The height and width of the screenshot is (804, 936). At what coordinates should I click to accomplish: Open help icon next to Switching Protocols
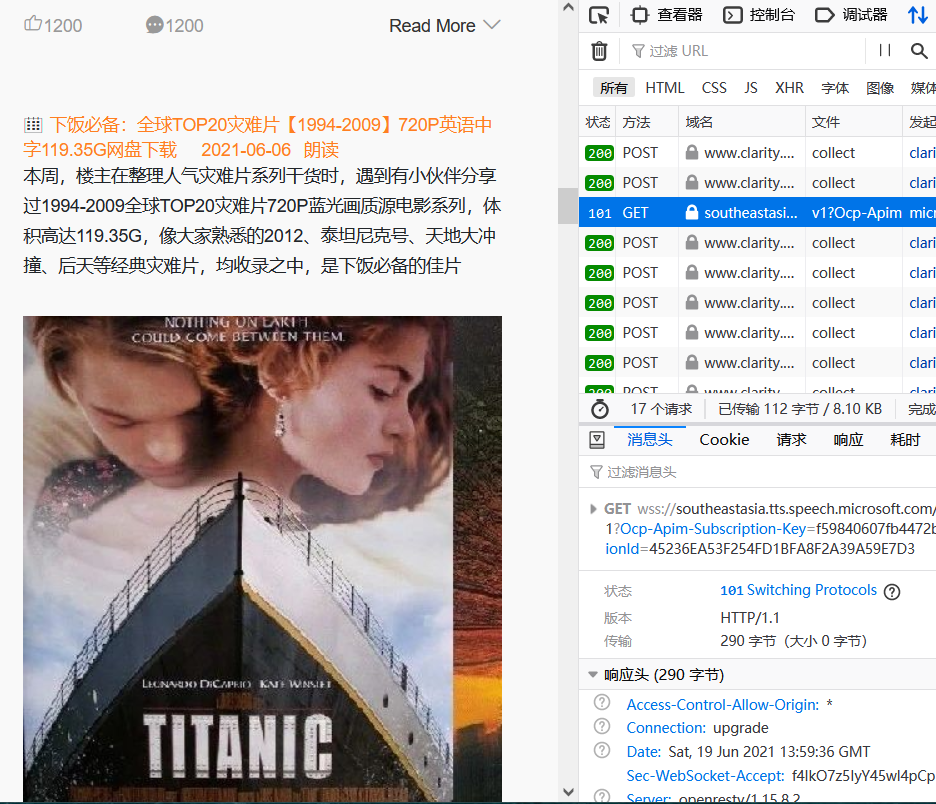tap(892, 592)
